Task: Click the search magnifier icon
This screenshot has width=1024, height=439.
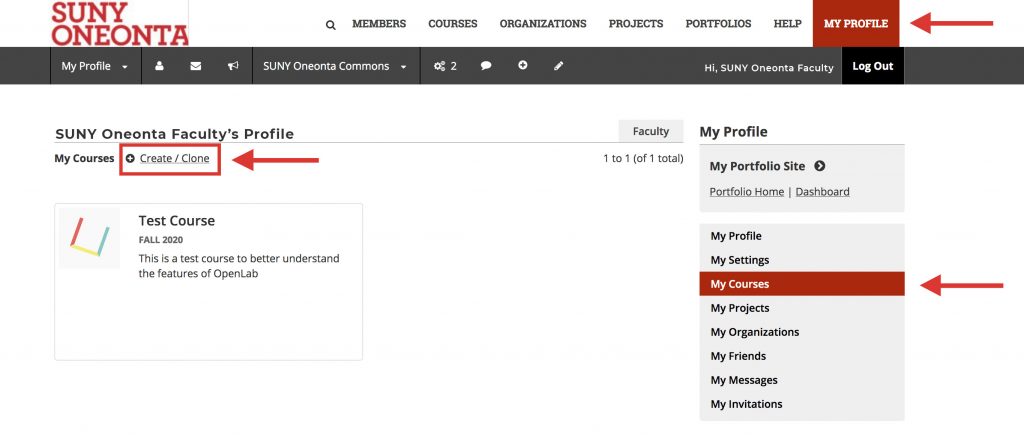Action: [x=330, y=25]
